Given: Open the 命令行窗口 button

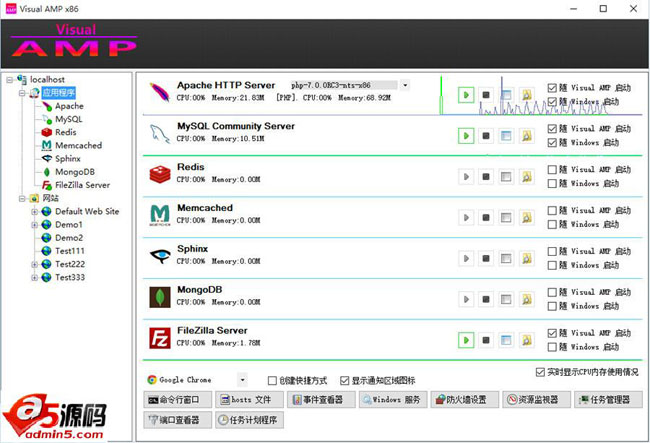Looking at the screenshot, I should tap(178, 399).
